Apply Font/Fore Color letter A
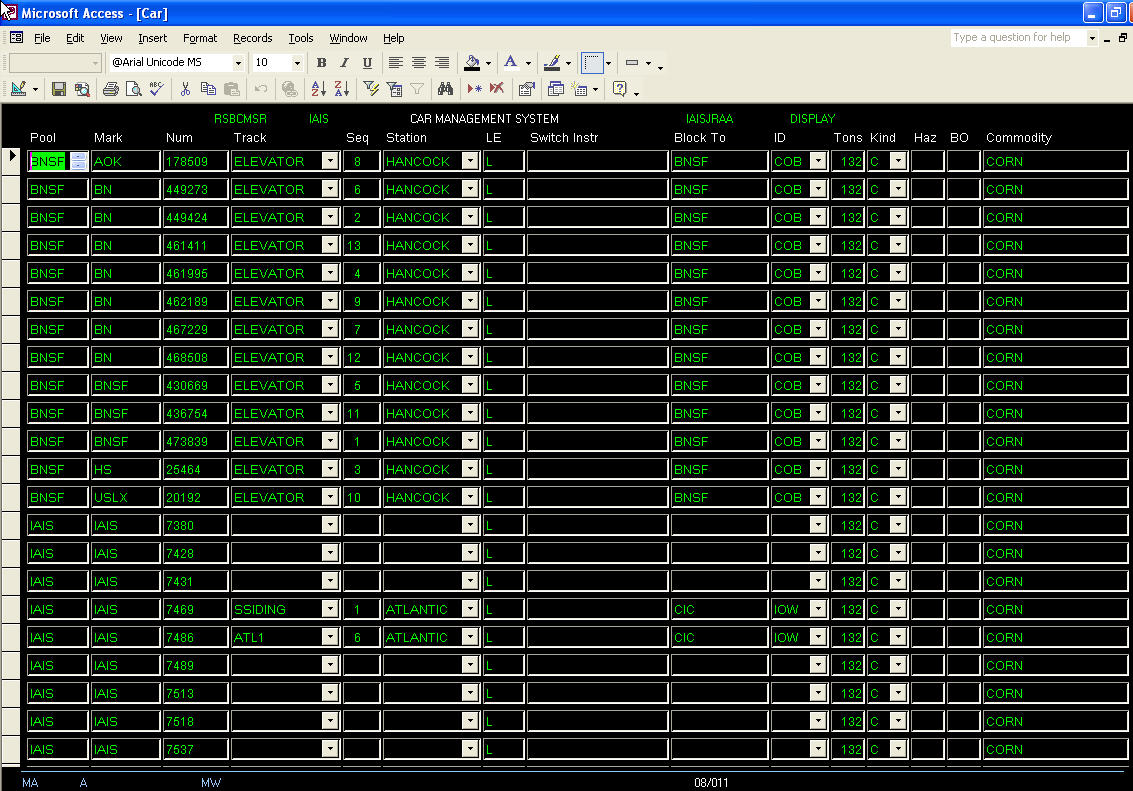The width and height of the screenshot is (1133, 791). click(511, 63)
